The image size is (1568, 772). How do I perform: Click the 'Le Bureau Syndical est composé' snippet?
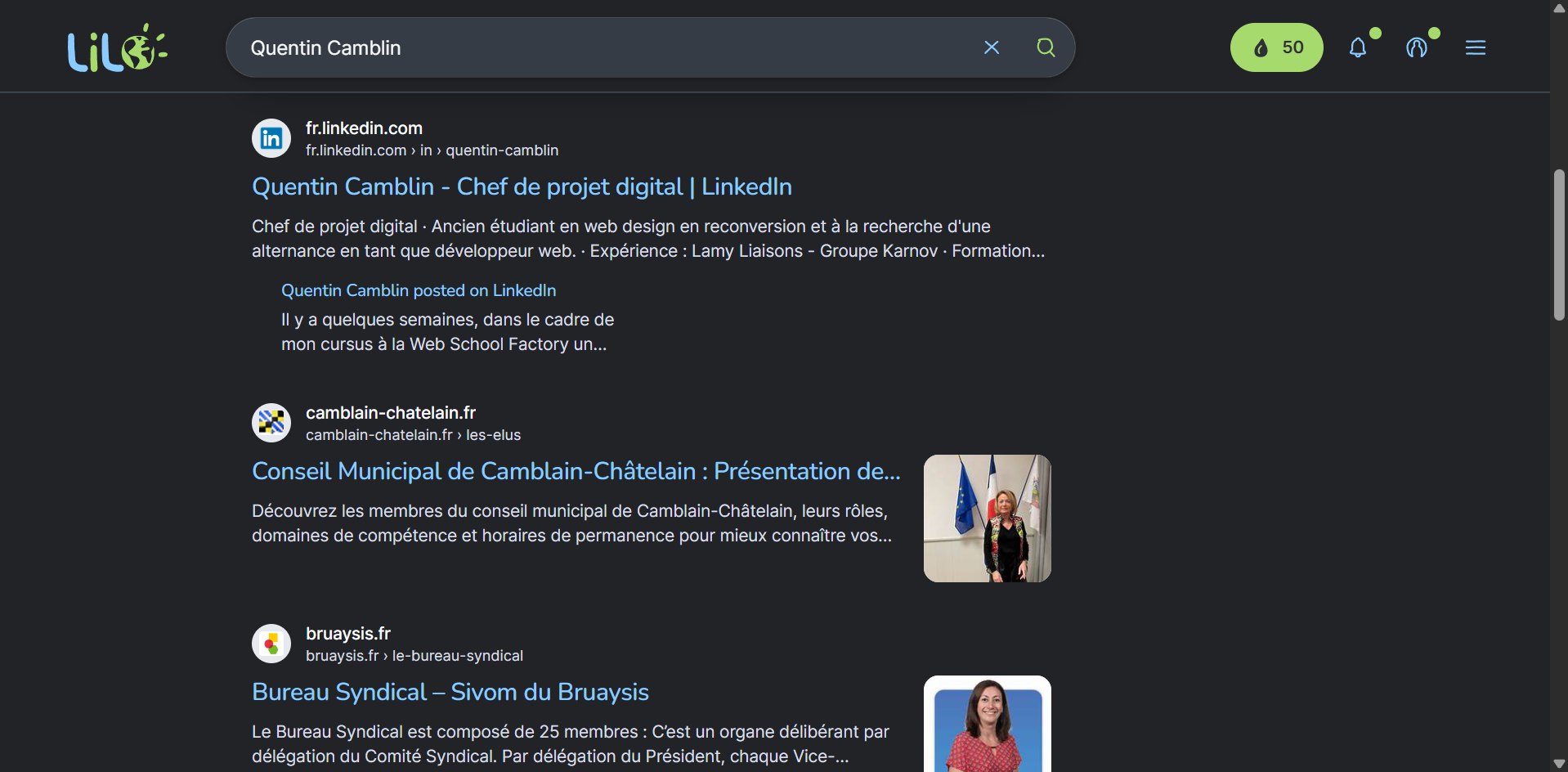click(x=571, y=744)
